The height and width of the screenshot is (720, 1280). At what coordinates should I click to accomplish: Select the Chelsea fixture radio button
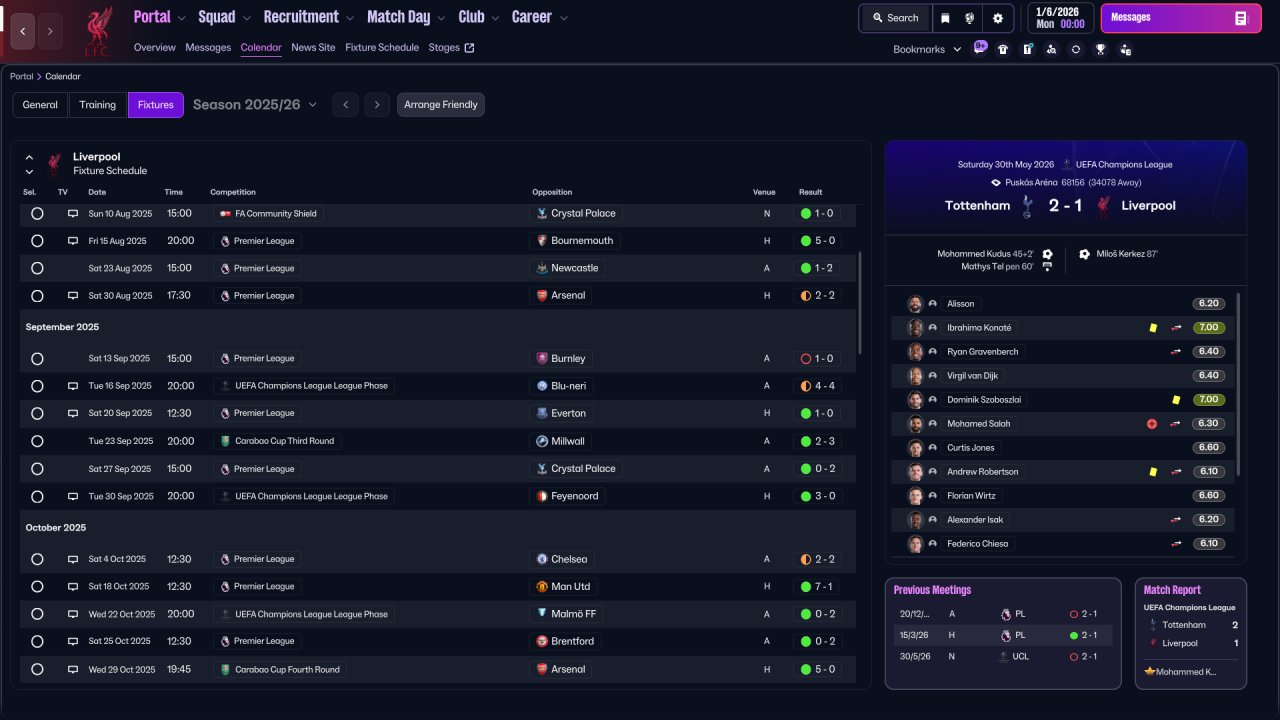(37, 559)
